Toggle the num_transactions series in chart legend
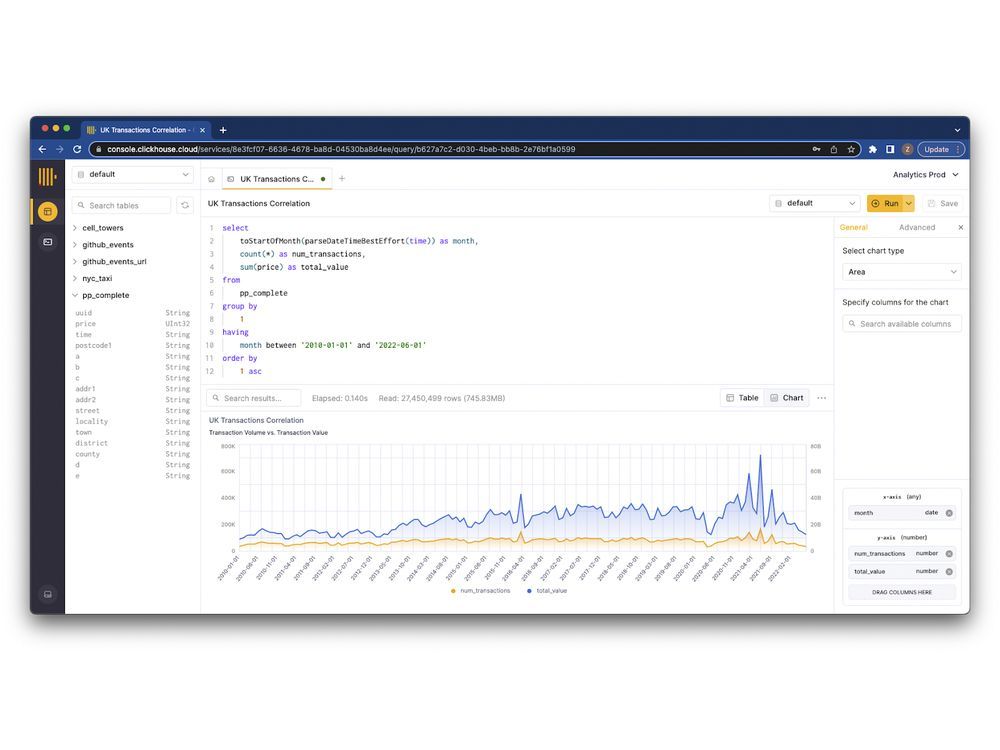This screenshot has height=750, width=1000. point(485,591)
